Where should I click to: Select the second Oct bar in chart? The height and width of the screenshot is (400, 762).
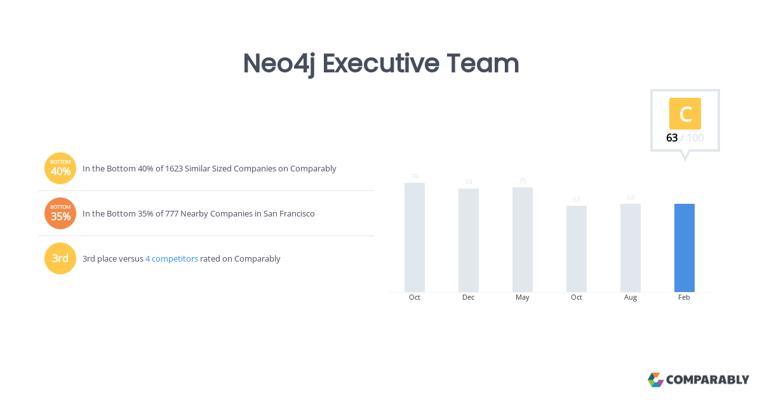[x=576, y=249]
